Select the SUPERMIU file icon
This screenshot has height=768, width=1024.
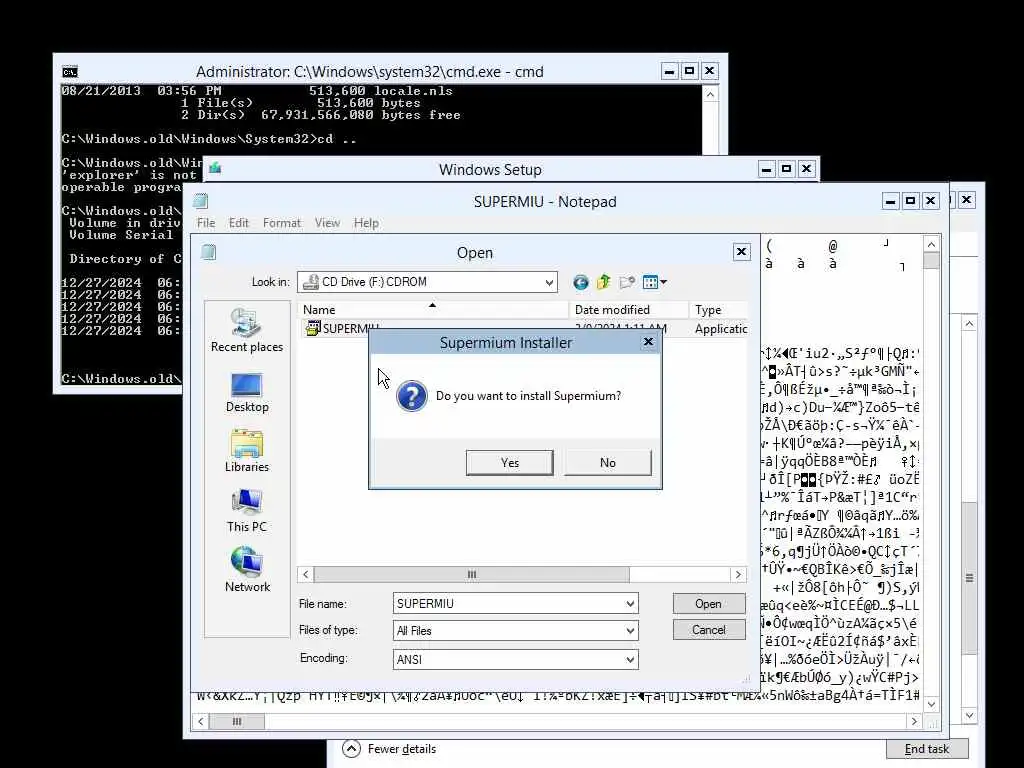[313, 328]
